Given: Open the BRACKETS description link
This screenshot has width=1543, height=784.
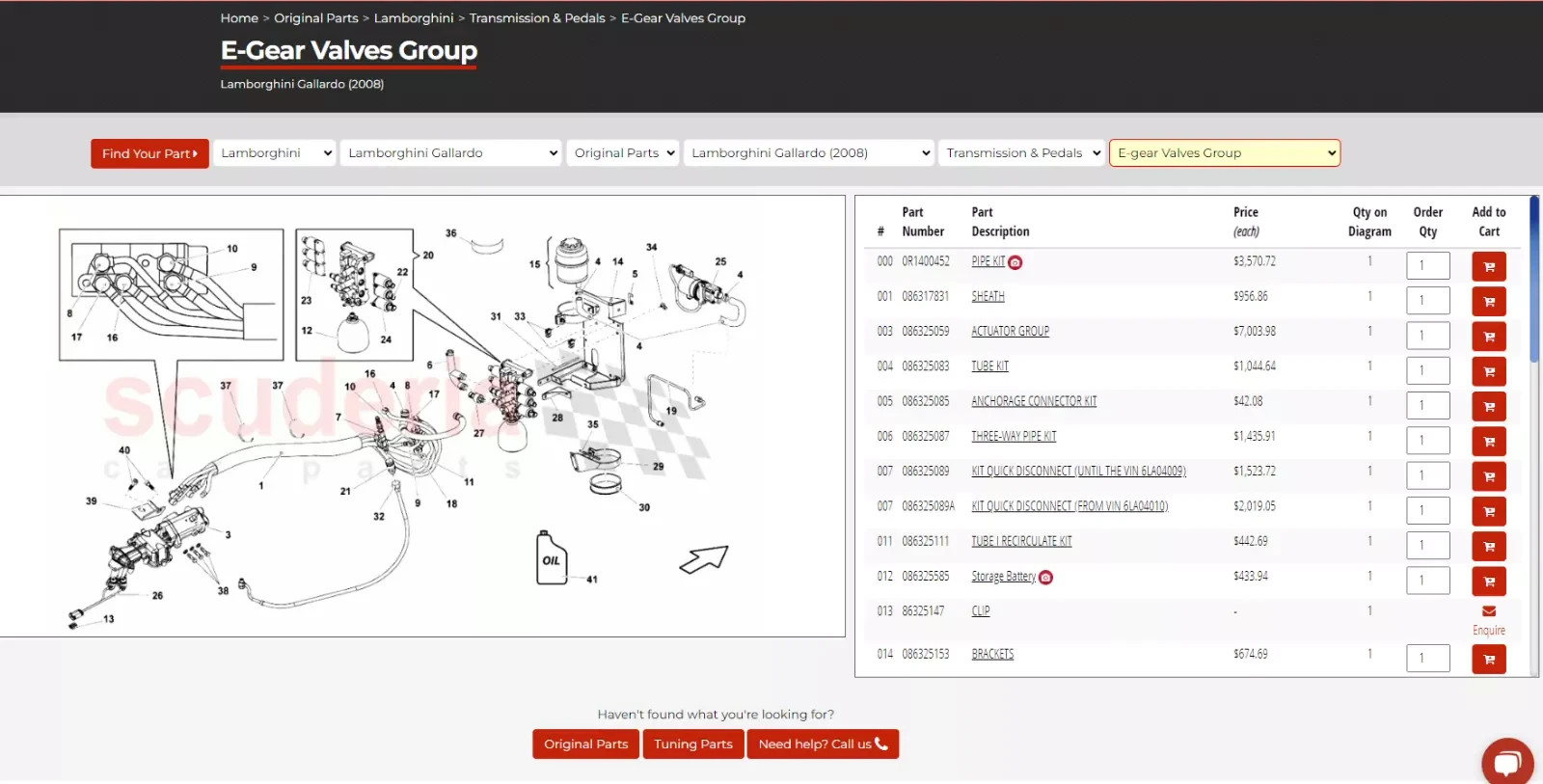Looking at the screenshot, I should [992, 654].
